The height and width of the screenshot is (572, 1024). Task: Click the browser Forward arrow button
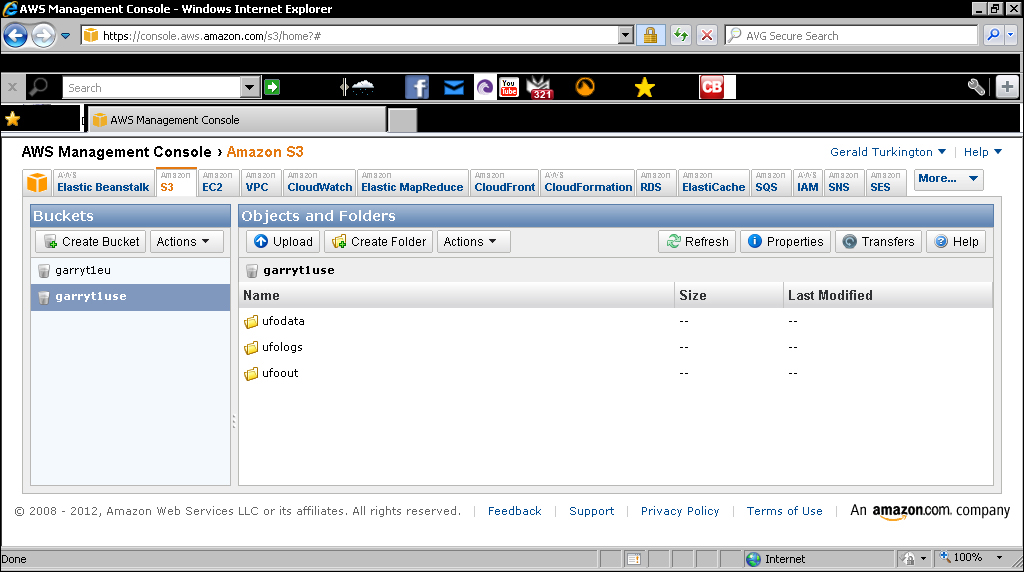44,35
